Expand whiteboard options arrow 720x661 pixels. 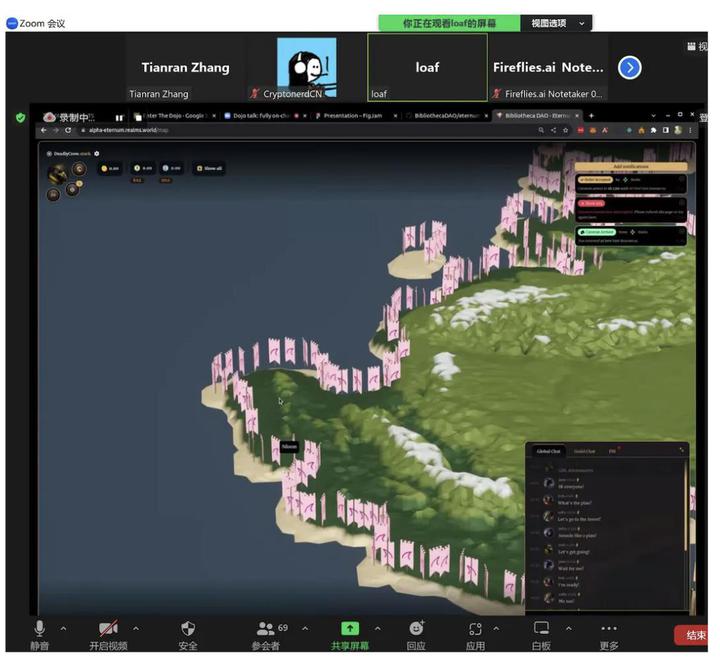(568, 628)
